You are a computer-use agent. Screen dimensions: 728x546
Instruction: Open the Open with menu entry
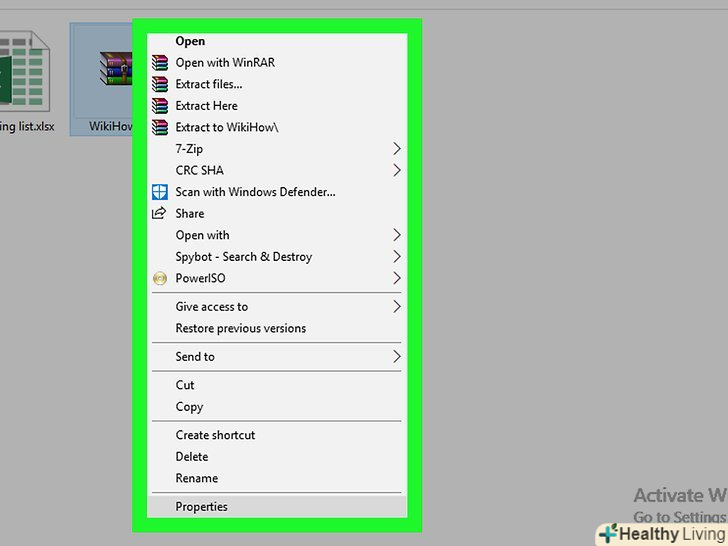click(x=277, y=235)
